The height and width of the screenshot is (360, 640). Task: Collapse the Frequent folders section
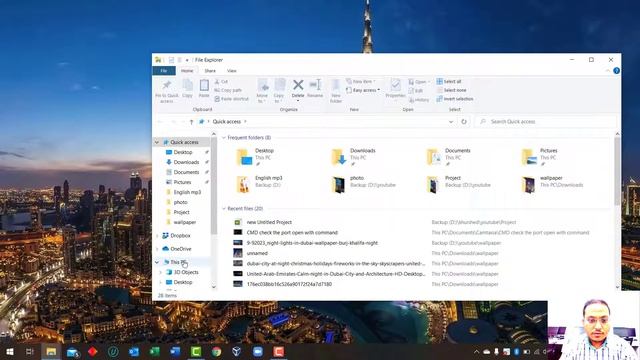tap(224, 138)
